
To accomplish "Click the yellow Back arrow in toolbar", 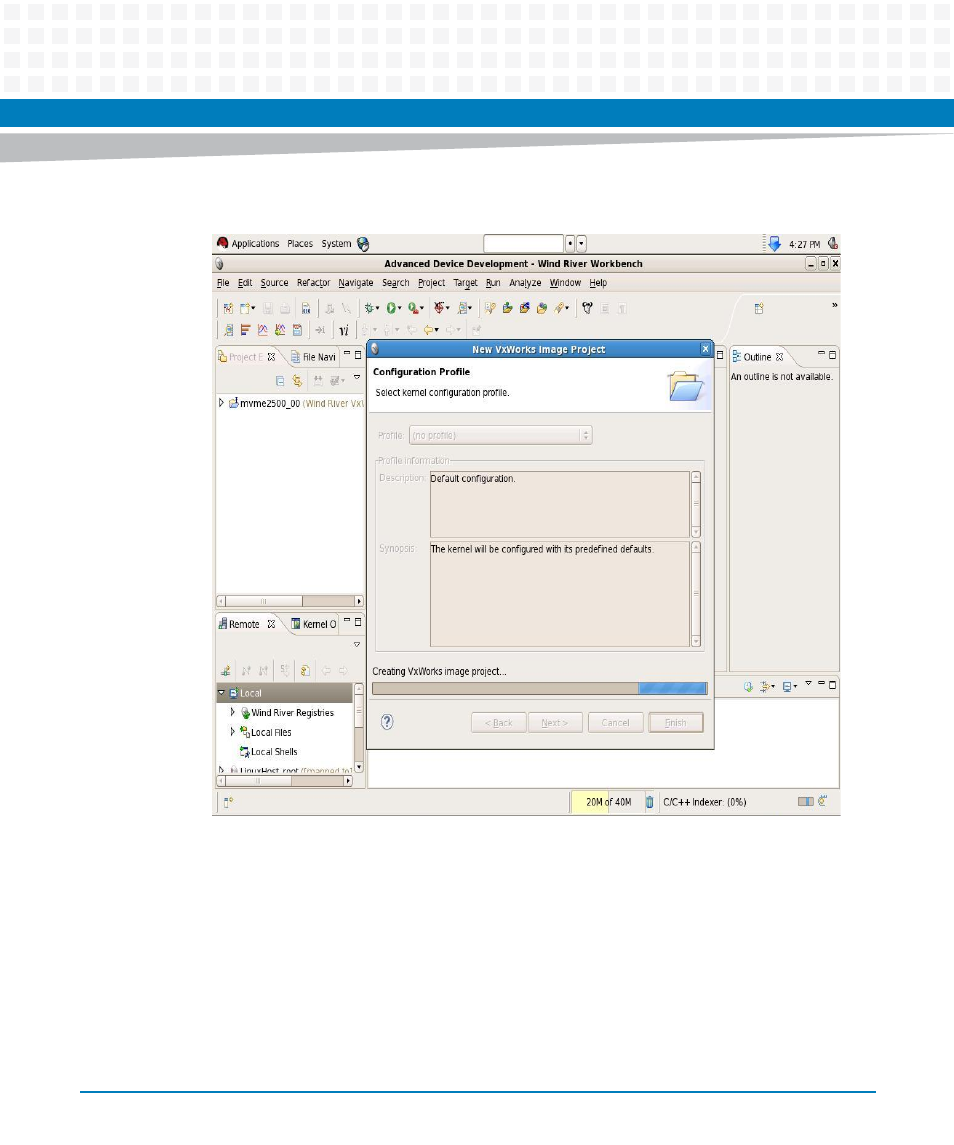I will tap(428, 330).
